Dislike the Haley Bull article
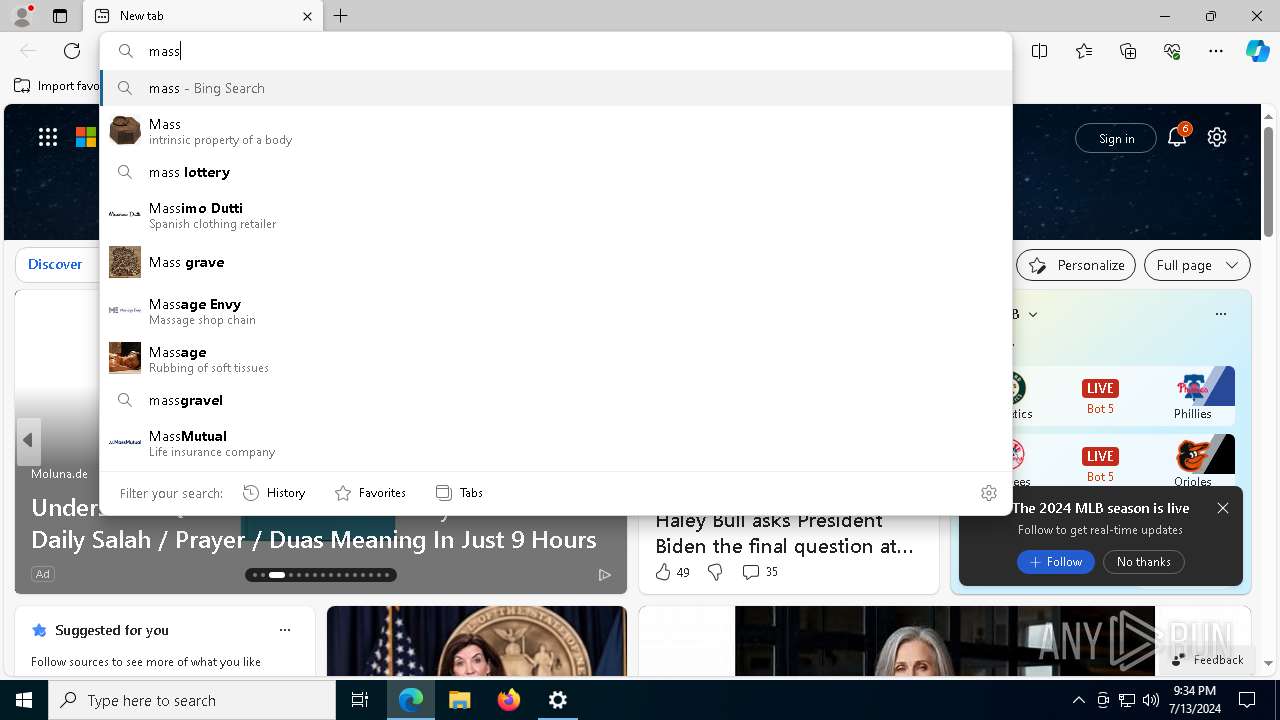This screenshot has height=720, width=1280. point(715,572)
